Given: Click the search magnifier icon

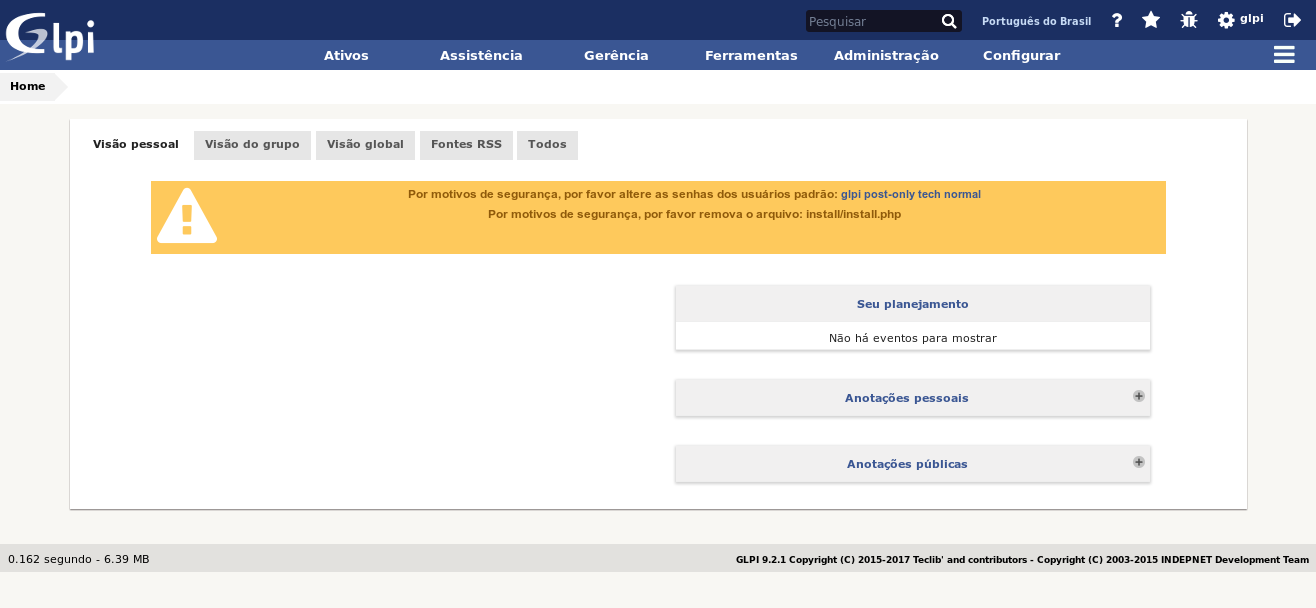Looking at the screenshot, I should 949,21.
